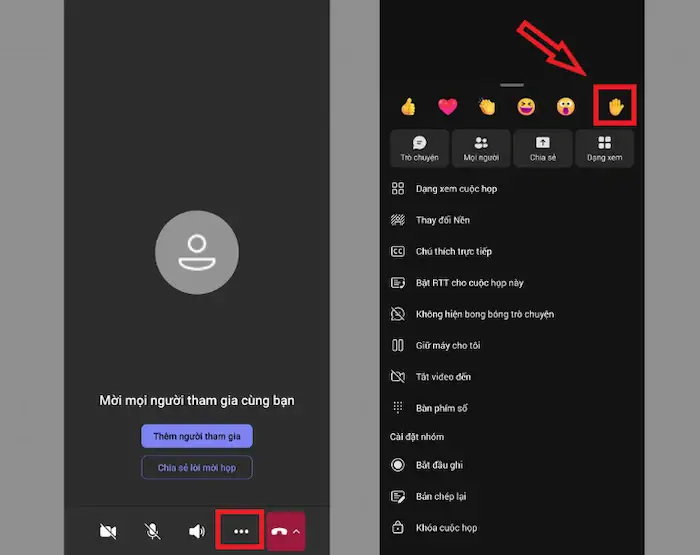The image size is (700, 555).
Task: Send the surprised face reaction
Action: 564,107
